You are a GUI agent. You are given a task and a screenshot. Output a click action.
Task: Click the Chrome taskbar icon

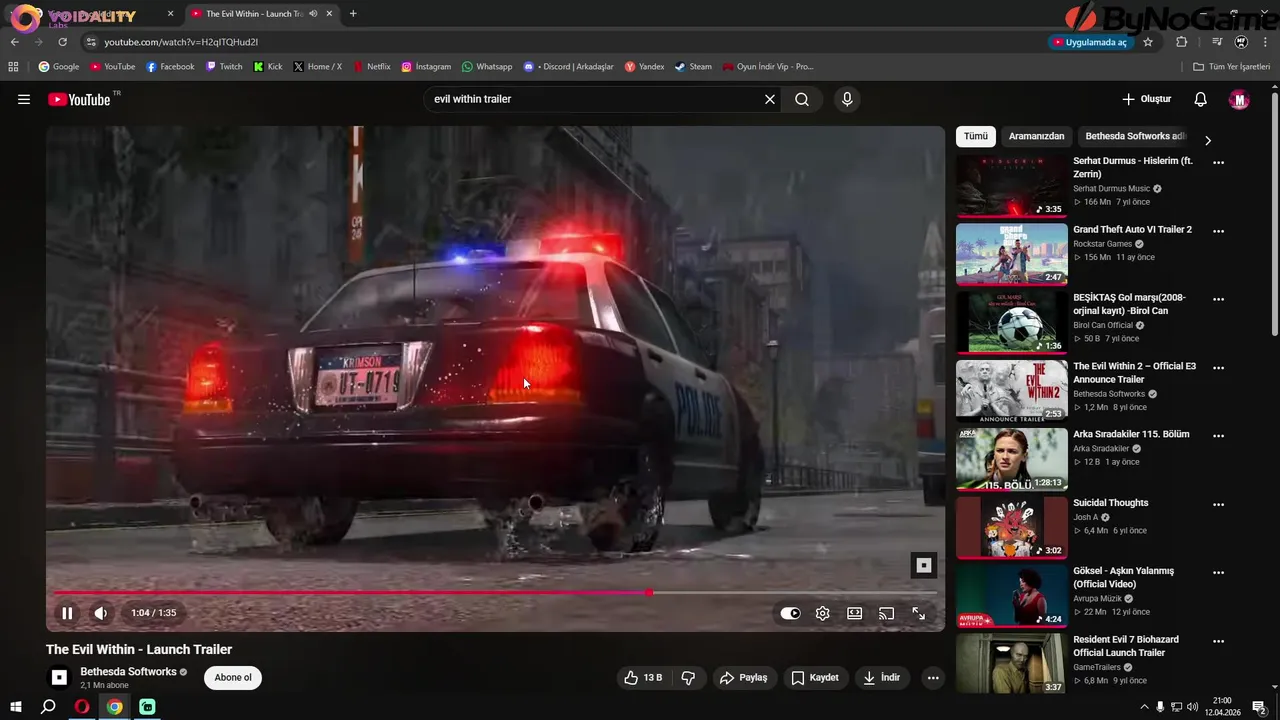pyautogui.click(x=115, y=707)
